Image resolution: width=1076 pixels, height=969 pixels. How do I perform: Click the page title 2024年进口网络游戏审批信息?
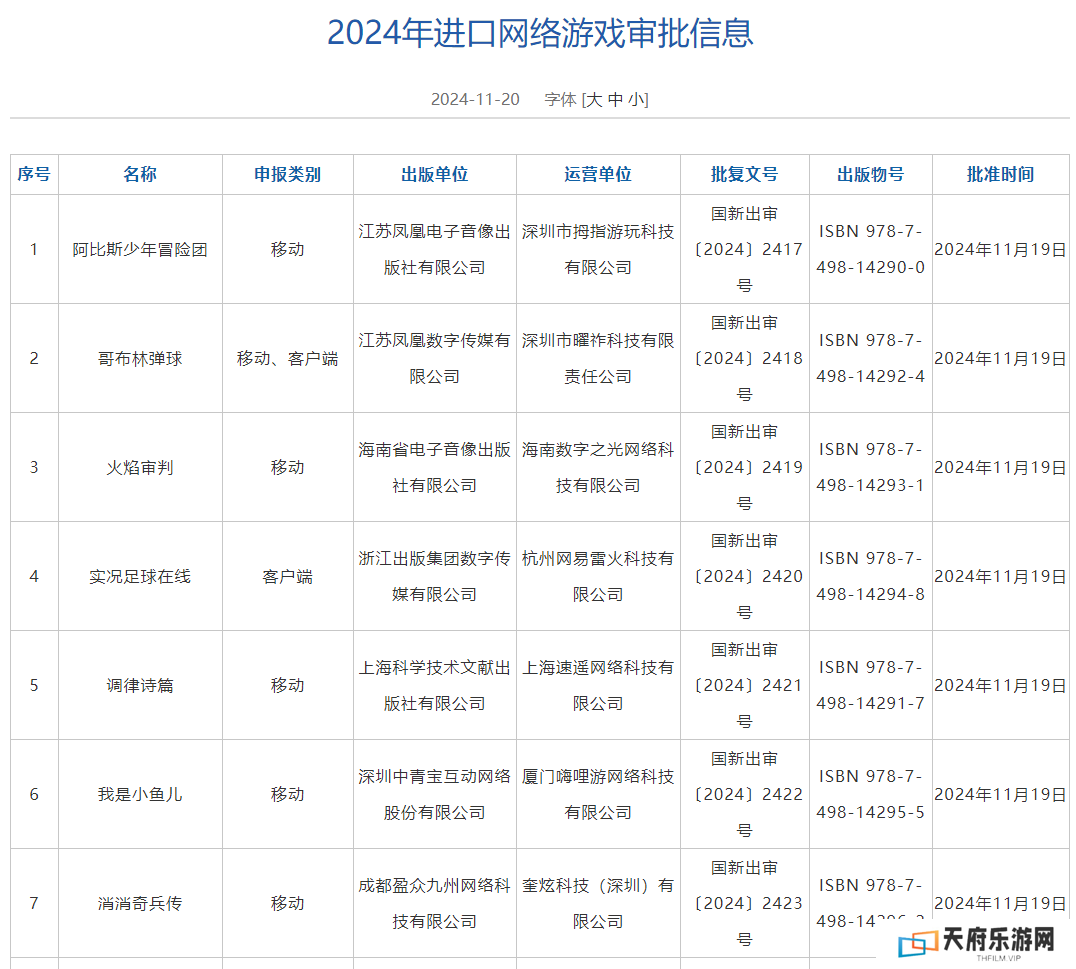(x=539, y=33)
